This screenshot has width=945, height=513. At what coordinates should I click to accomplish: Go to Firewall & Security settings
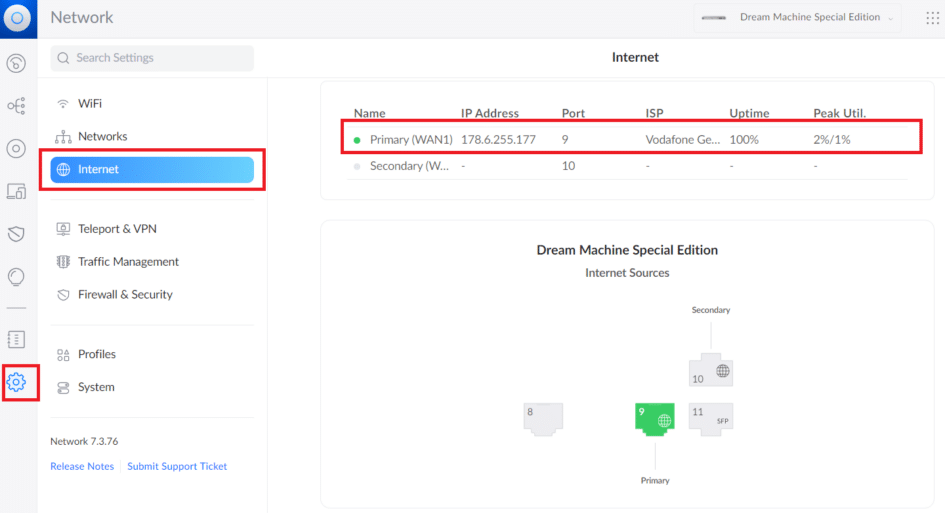(125, 295)
